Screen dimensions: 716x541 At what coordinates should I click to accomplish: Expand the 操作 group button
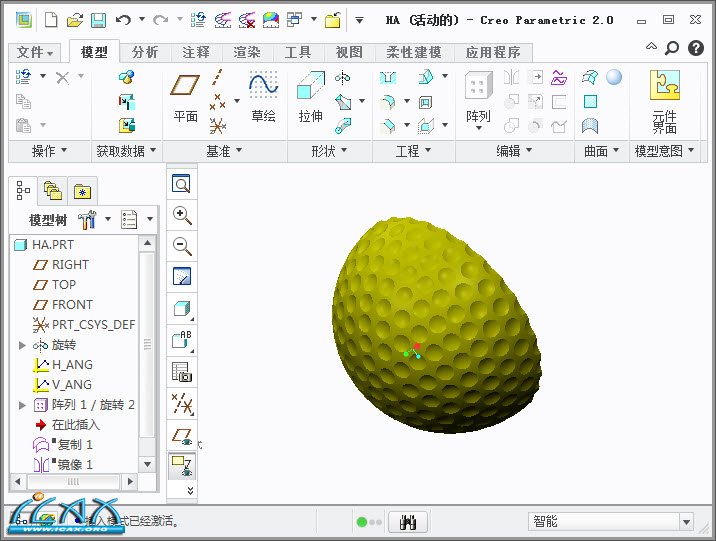49,151
